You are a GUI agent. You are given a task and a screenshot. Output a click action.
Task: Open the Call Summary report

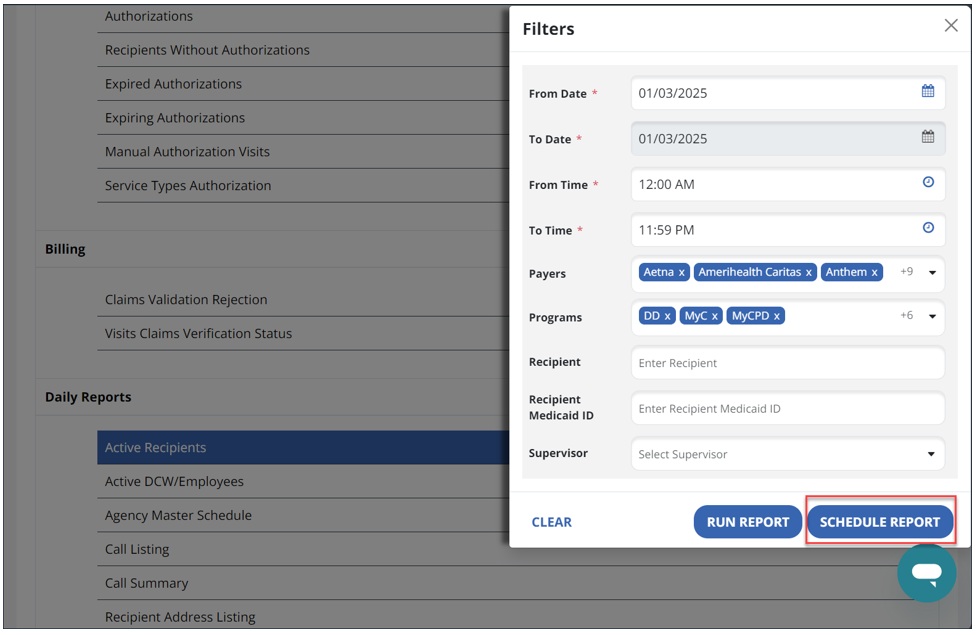coord(146,583)
